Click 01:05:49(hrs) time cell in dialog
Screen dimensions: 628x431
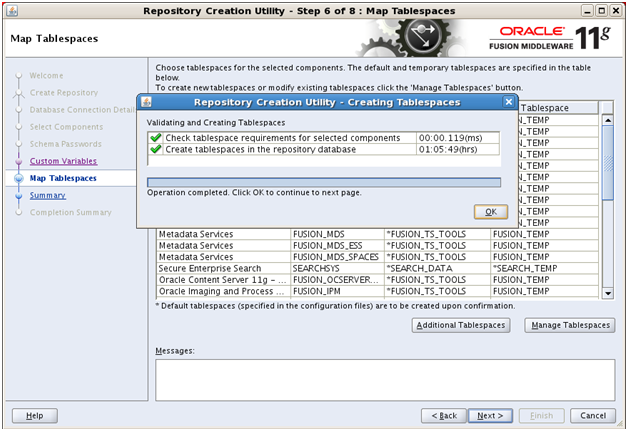(x=458, y=149)
